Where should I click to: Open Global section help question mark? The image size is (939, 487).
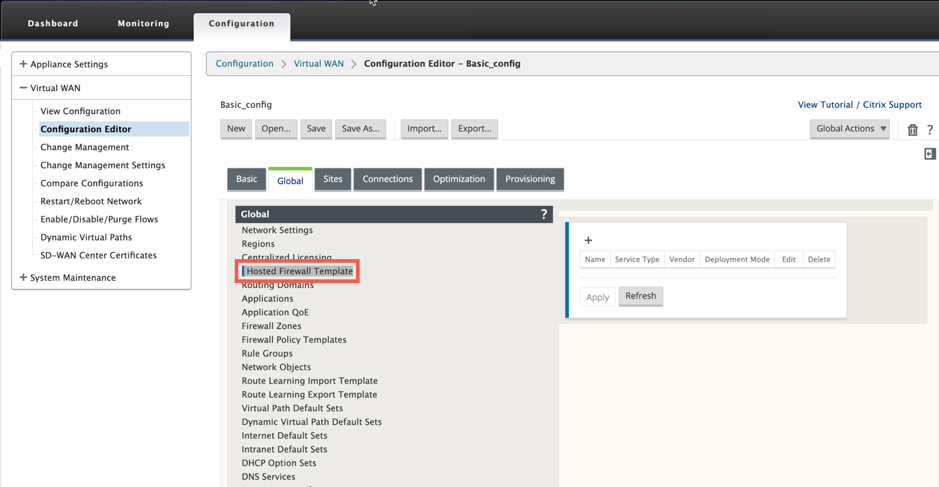544,214
